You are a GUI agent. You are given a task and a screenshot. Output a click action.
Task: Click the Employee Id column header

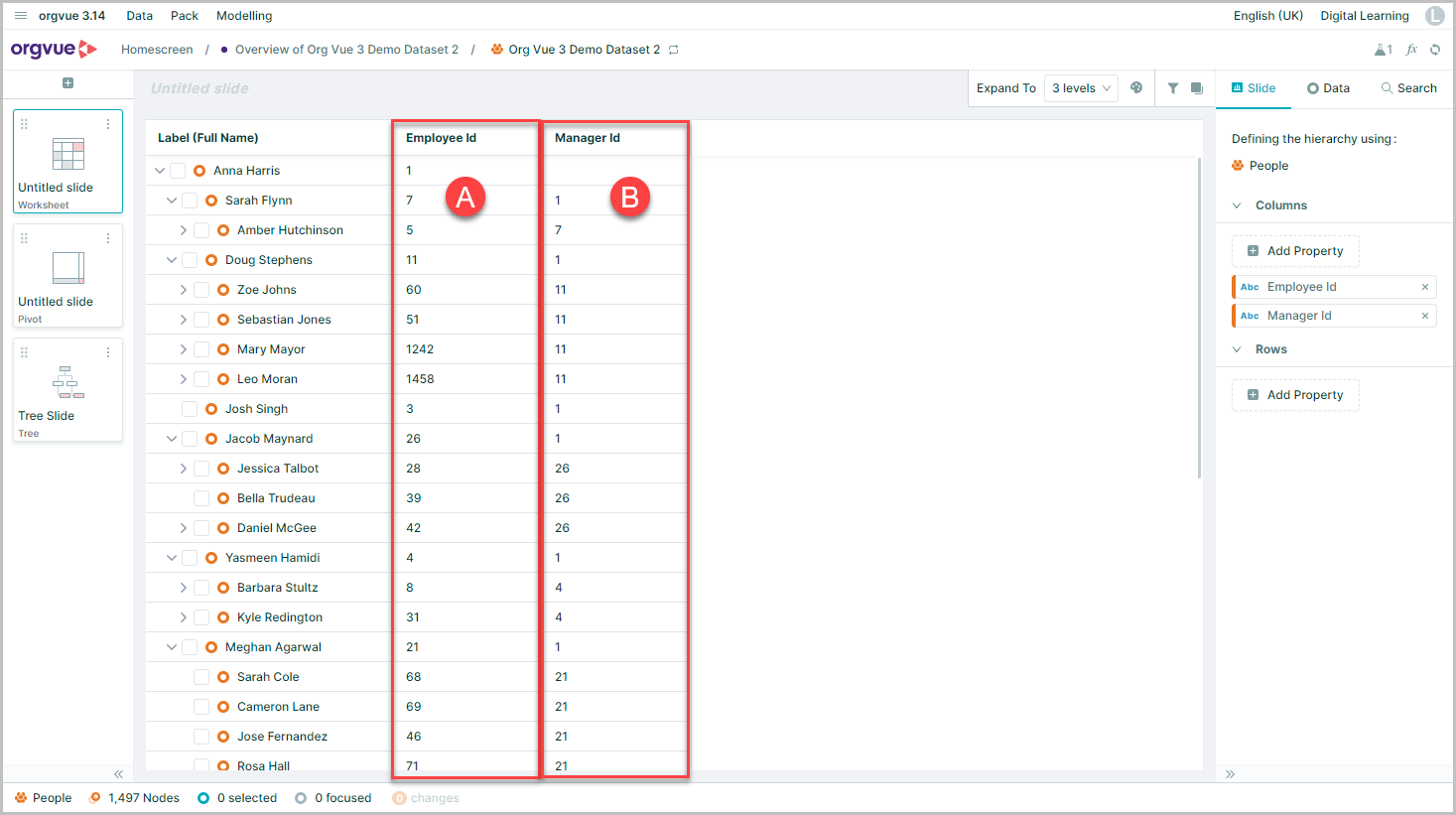tap(441, 138)
